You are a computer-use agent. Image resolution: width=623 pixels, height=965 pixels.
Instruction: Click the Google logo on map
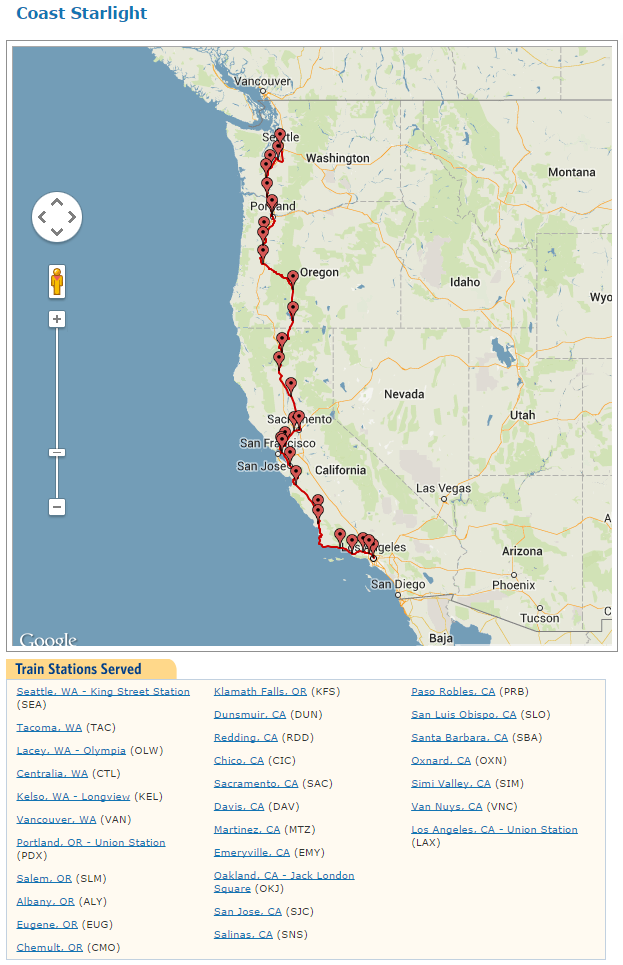point(48,639)
